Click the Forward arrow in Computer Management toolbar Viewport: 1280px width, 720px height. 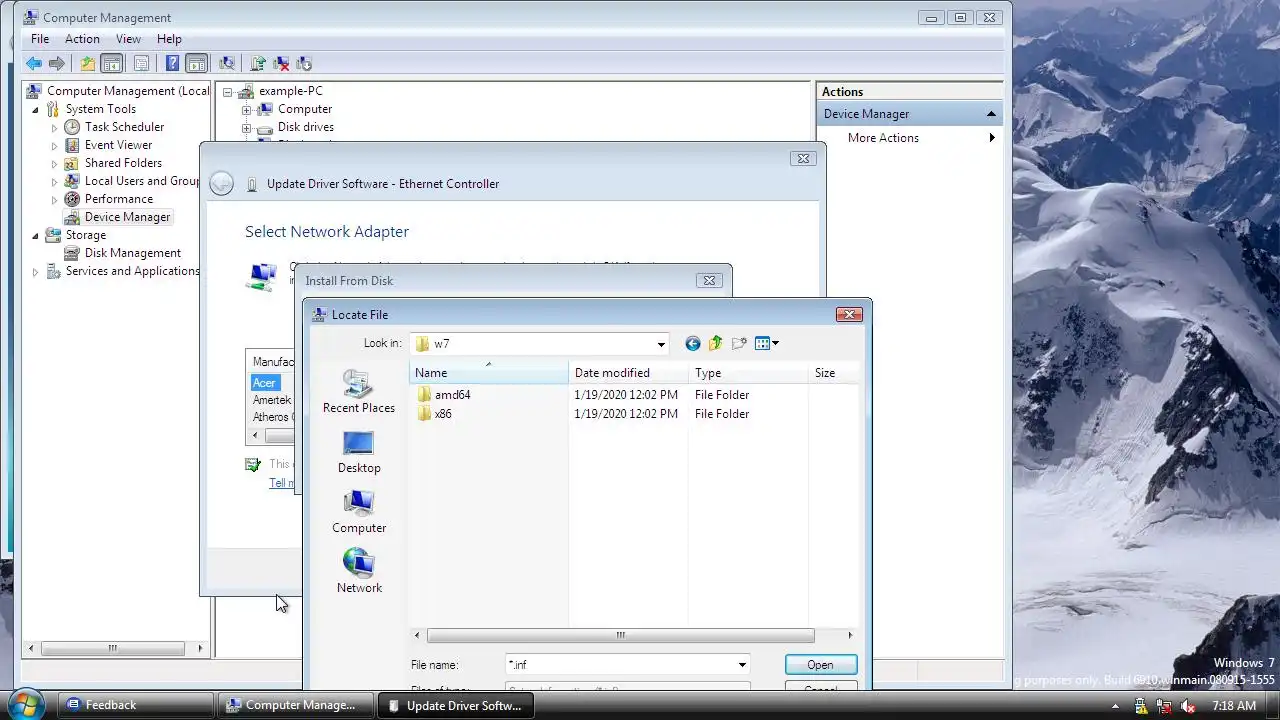pyautogui.click(x=57, y=63)
